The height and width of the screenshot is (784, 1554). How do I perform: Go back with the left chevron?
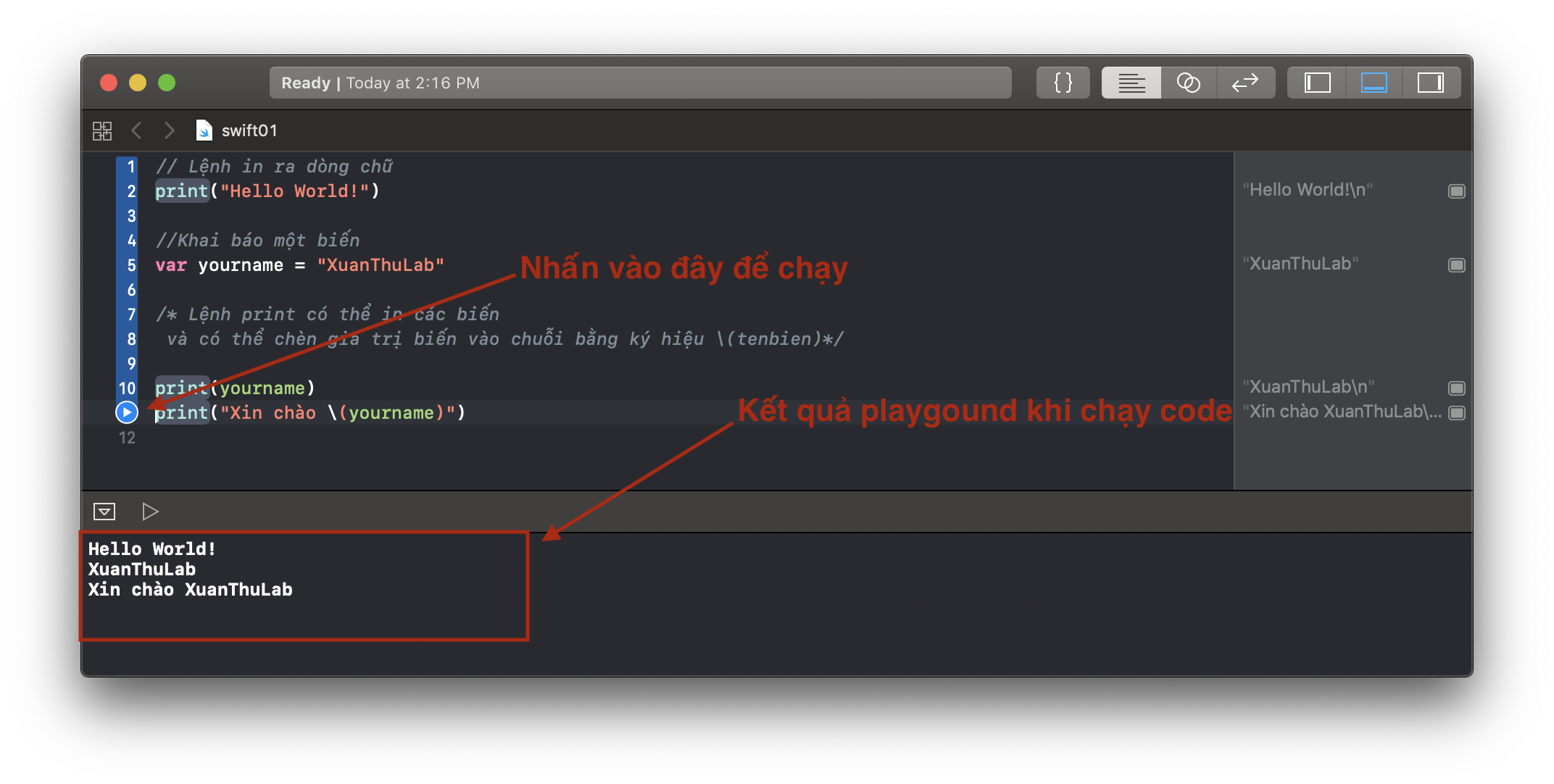pyautogui.click(x=136, y=130)
